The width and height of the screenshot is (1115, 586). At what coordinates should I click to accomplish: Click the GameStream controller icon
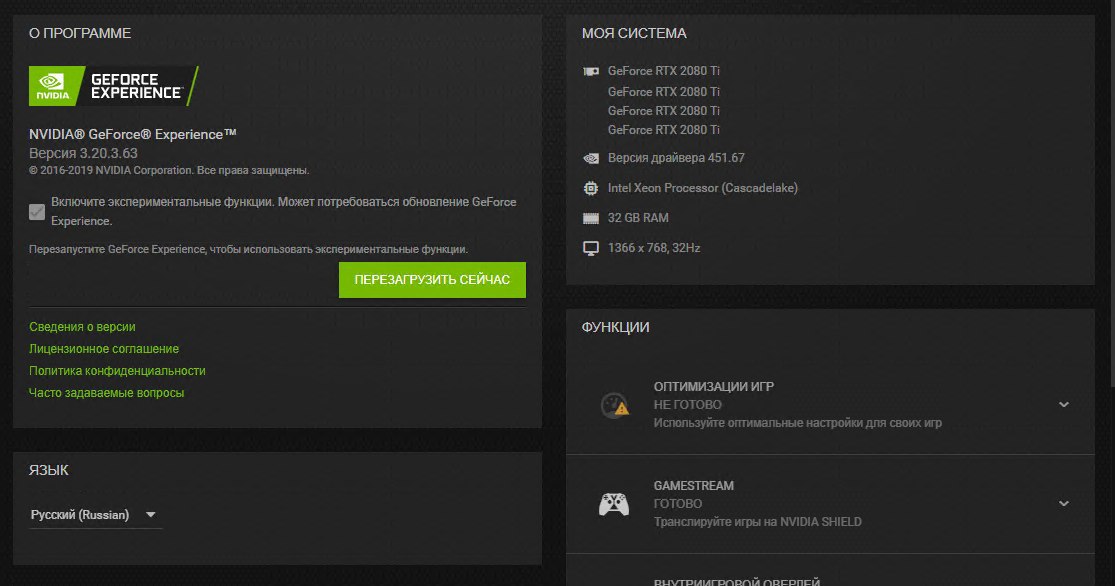[x=614, y=504]
